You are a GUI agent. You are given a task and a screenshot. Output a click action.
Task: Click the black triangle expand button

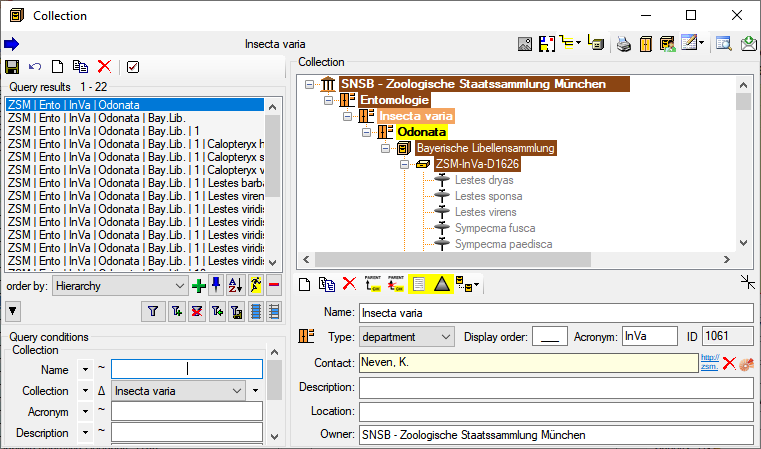coord(13,311)
